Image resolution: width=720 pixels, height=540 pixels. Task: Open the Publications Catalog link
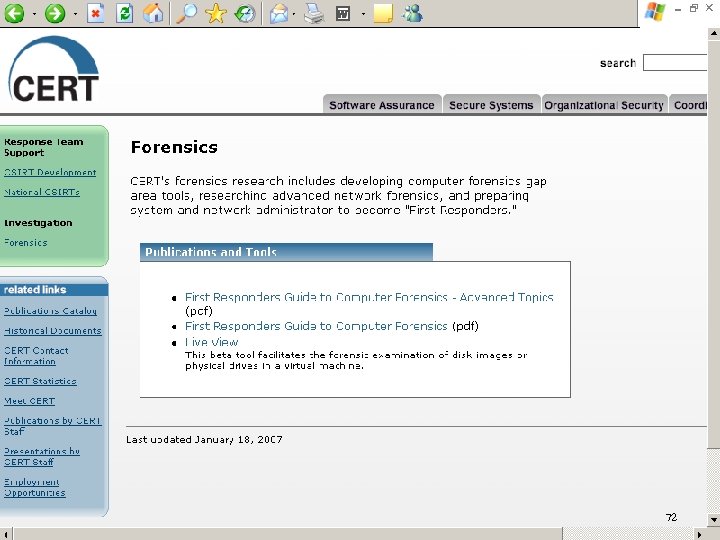coord(51,311)
